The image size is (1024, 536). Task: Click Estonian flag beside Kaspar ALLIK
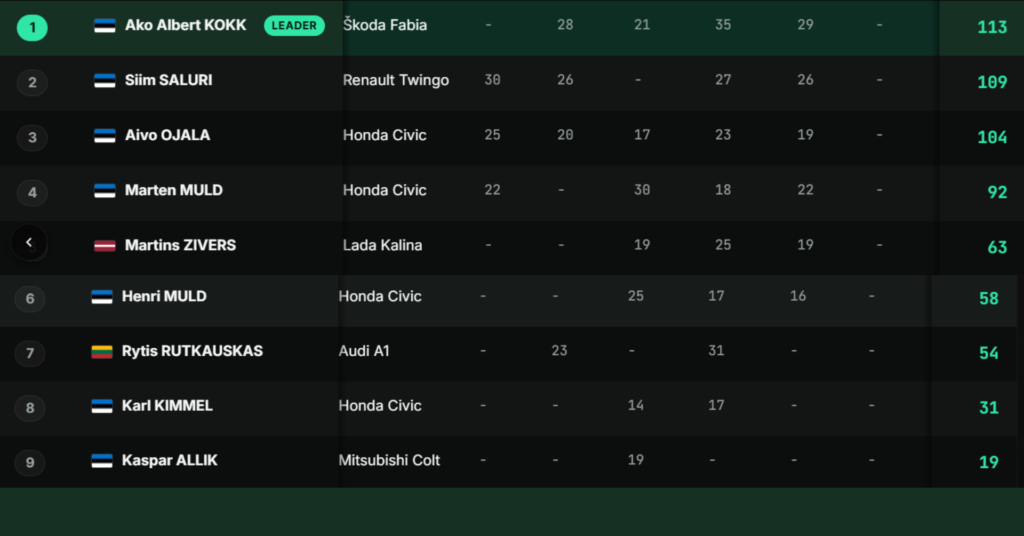[x=102, y=461]
